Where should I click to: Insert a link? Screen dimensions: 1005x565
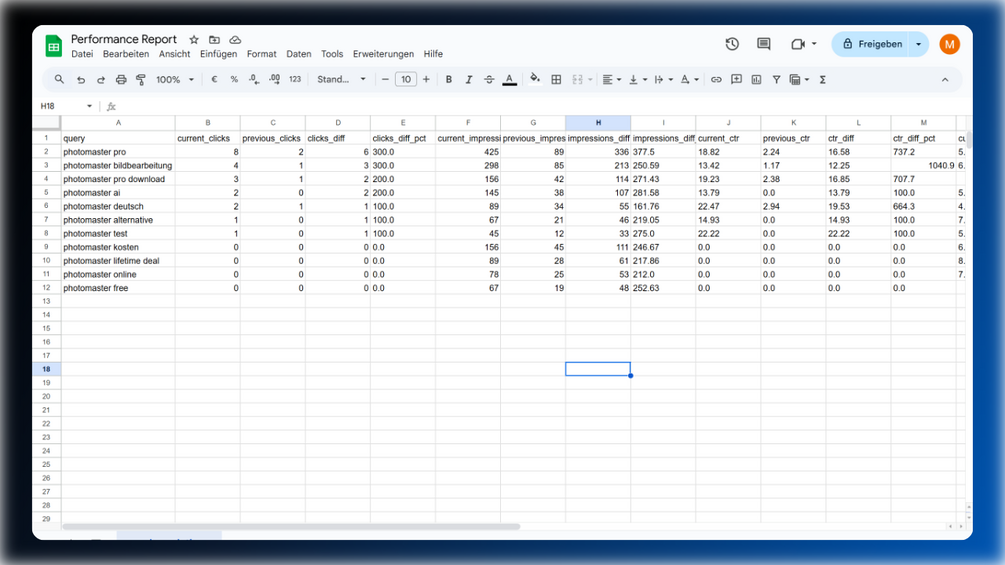click(x=716, y=79)
